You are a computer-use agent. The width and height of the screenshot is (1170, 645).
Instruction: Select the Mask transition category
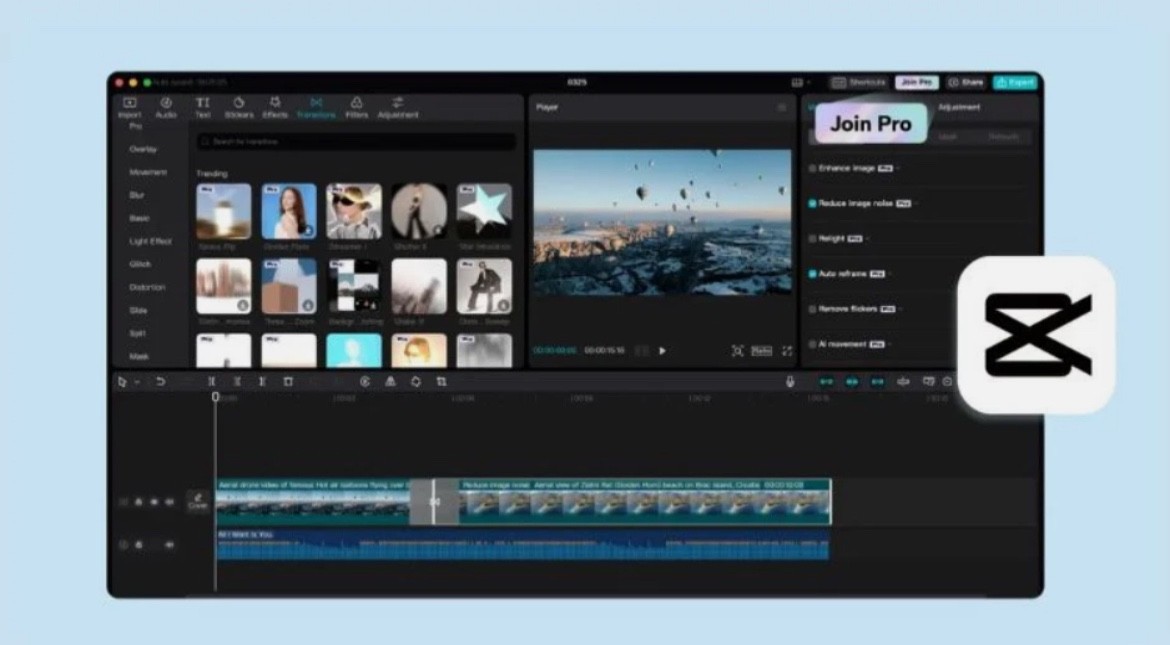click(138, 357)
